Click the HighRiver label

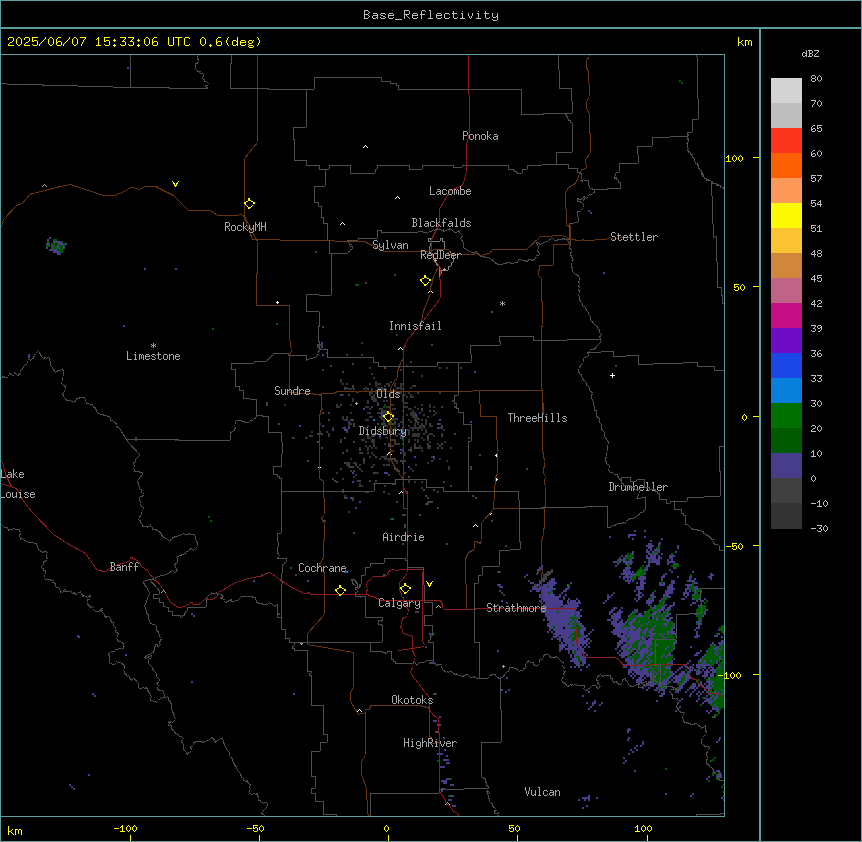[x=430, y=743]
